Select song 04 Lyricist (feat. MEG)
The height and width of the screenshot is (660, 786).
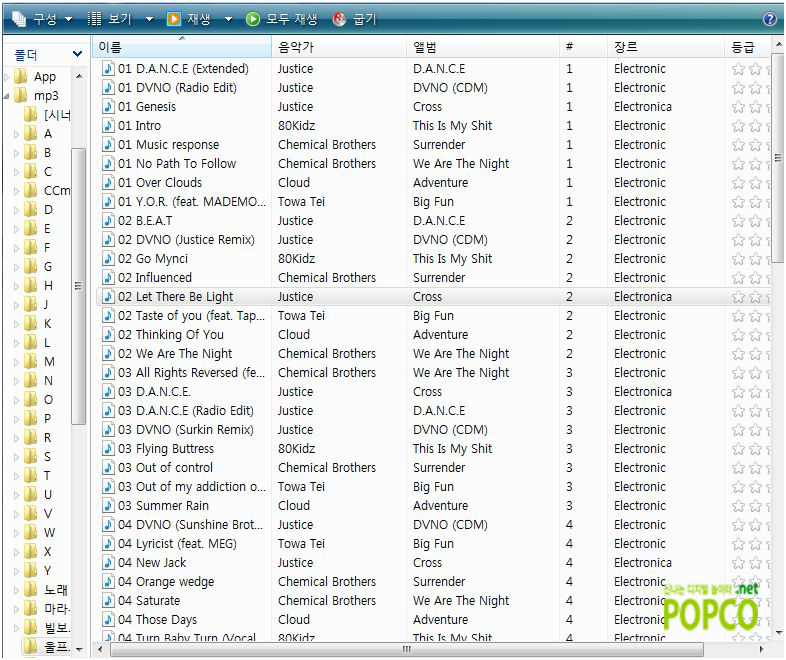pos(177,544)
